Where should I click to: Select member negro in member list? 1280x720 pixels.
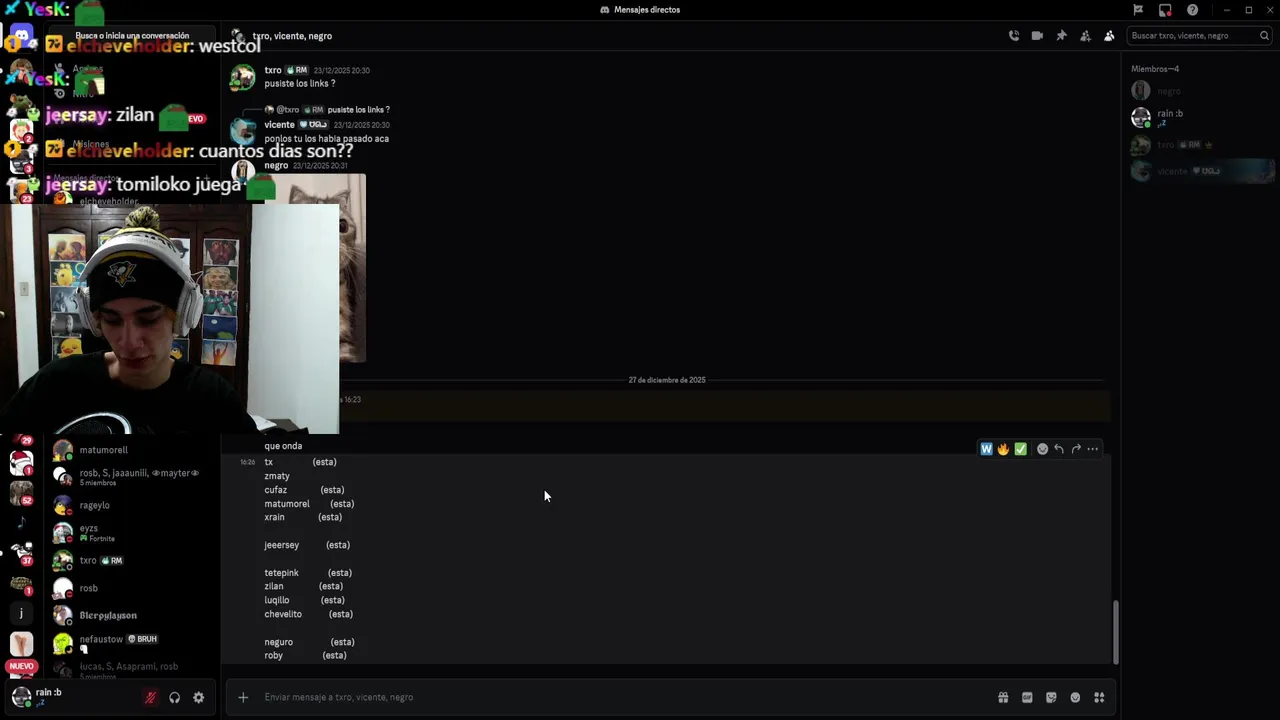tap(1200, 91)
